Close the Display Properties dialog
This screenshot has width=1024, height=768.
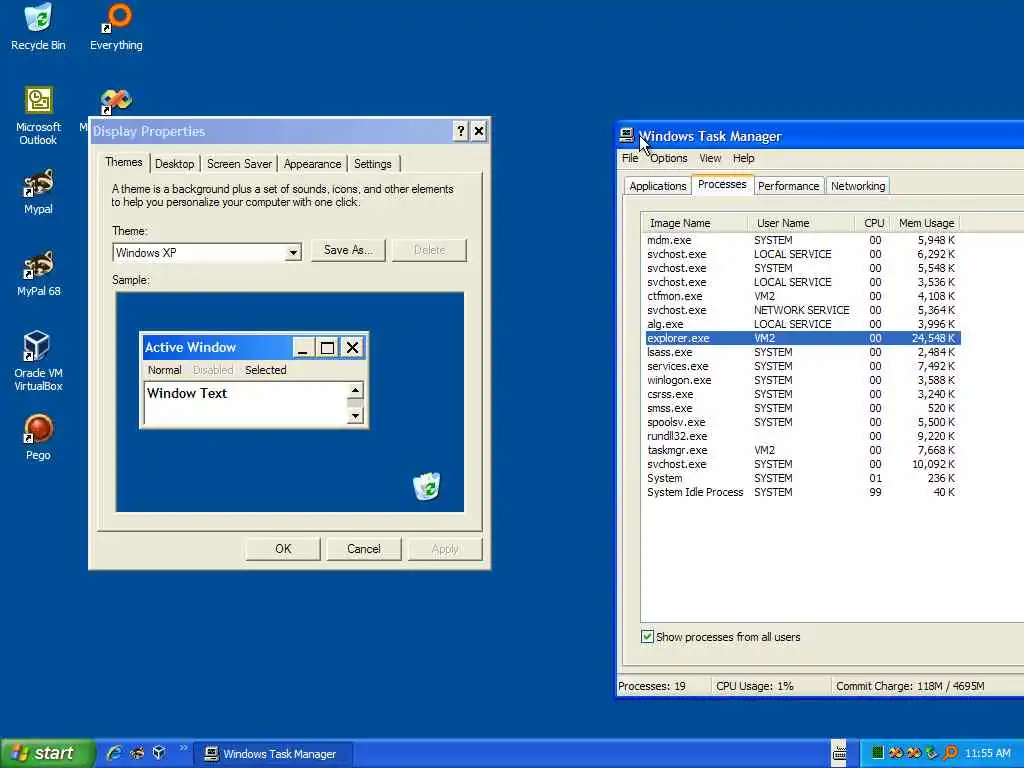479,131
